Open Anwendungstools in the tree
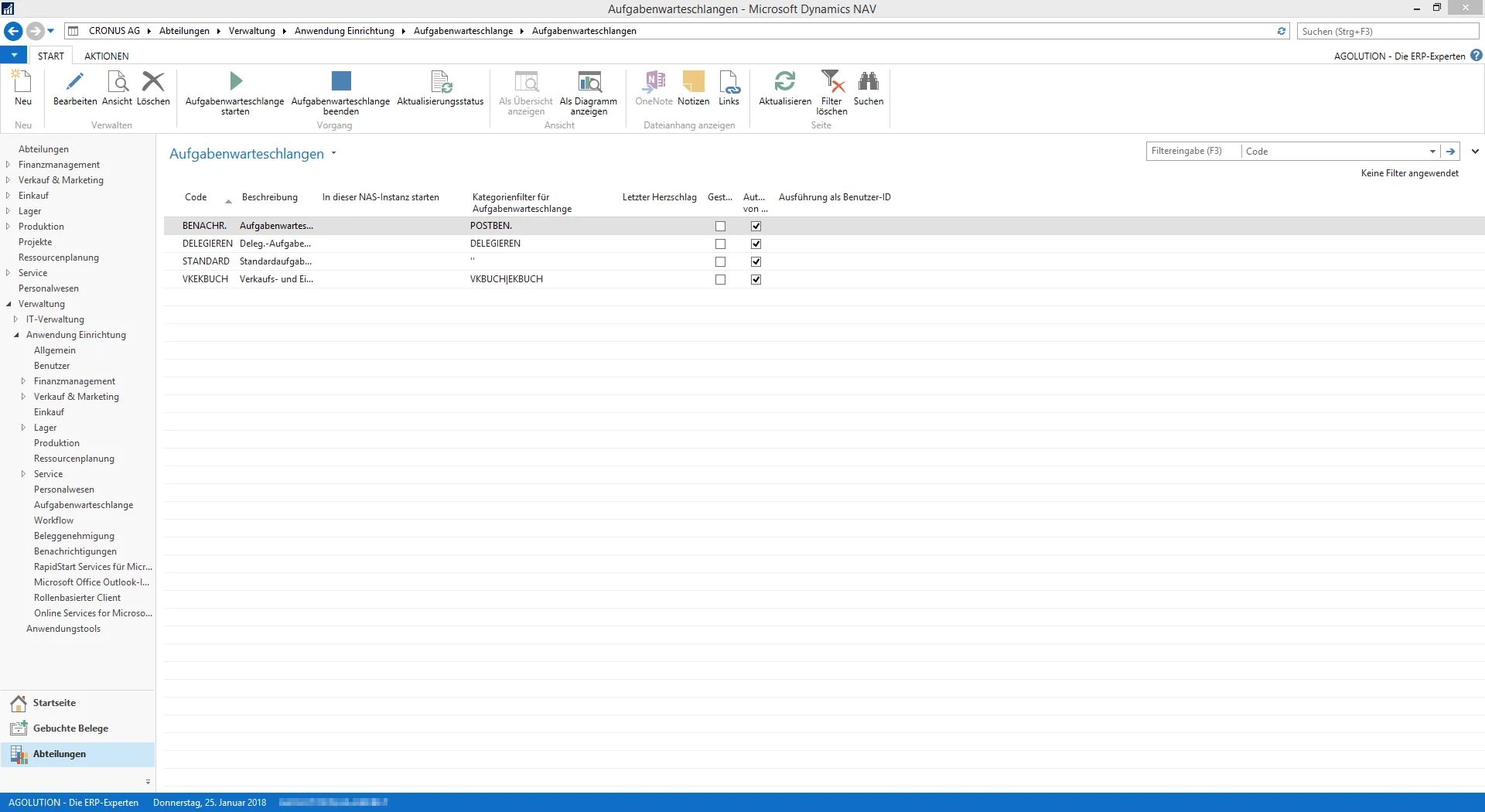Screen dimensions: 1485x812 point(63,629)
